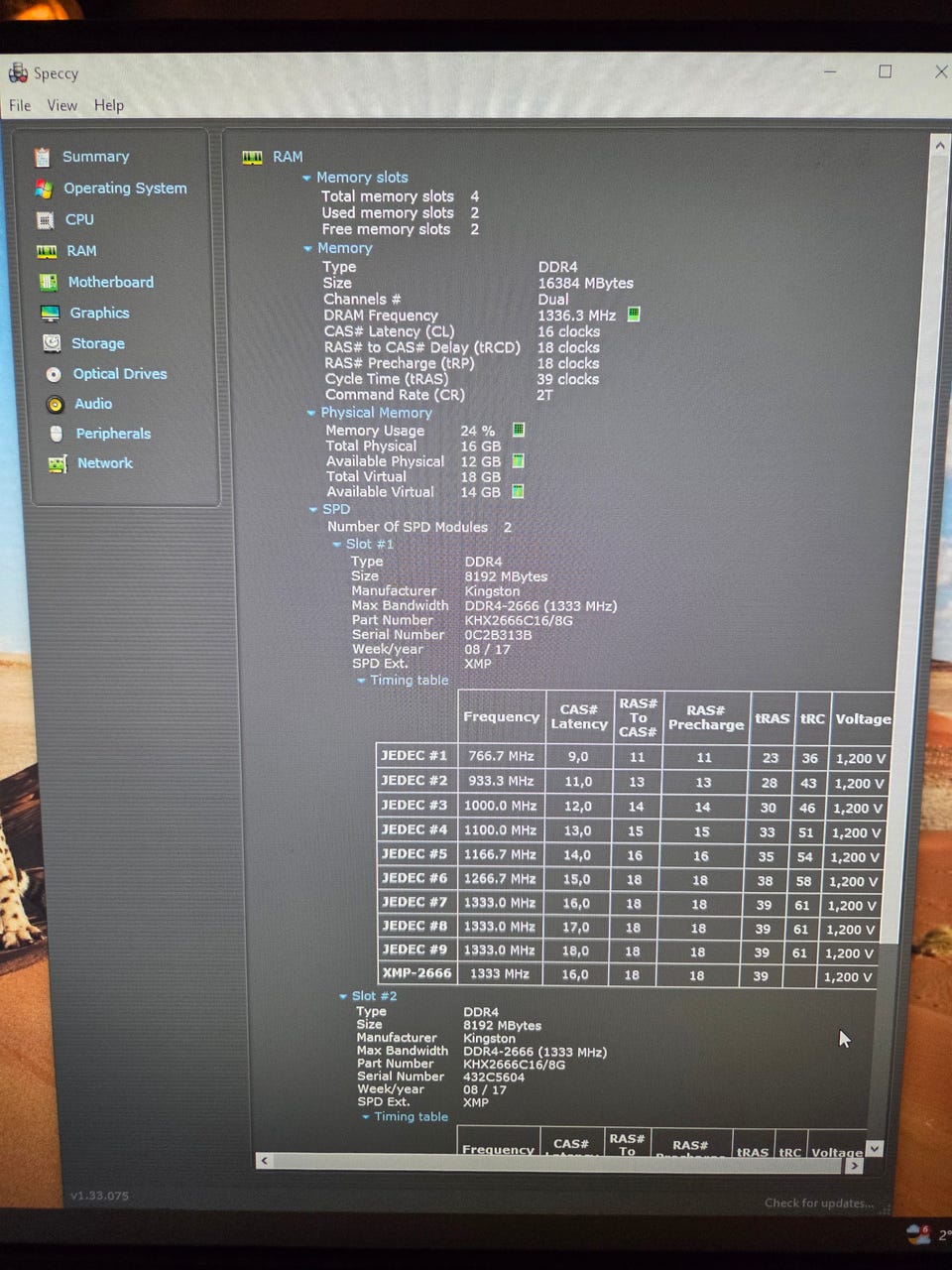This screenshot has height=1270, width=952.
Task: Collapse the SPD section
Action: click(x=313, y=510)
